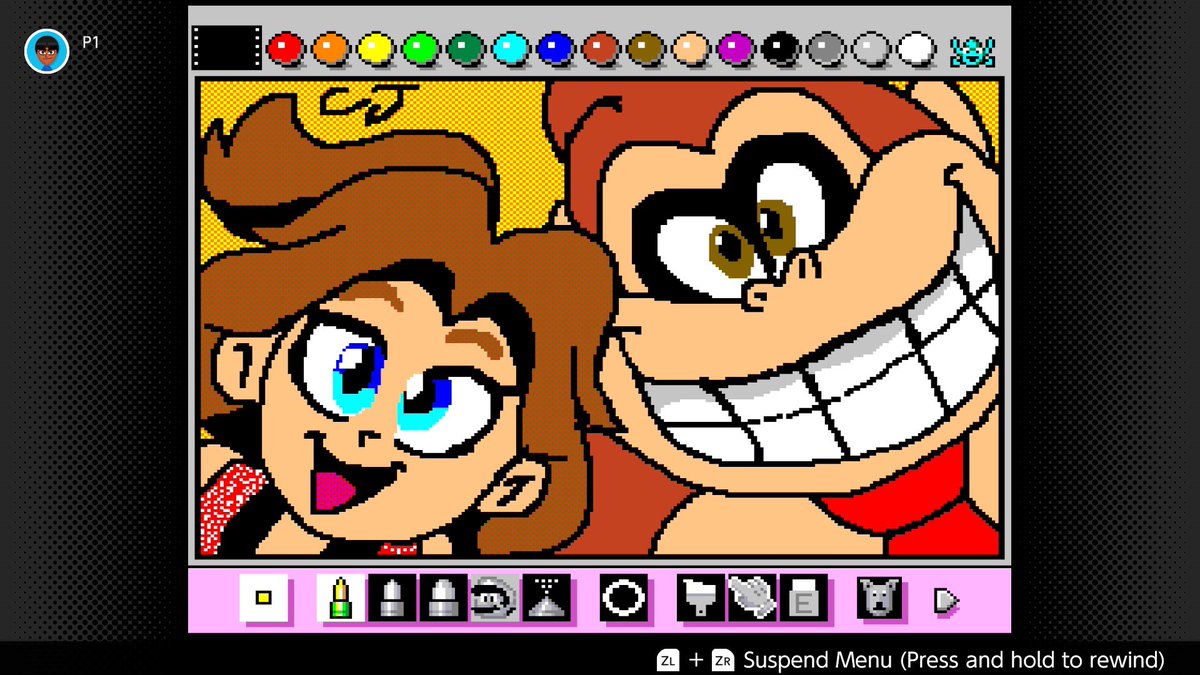The height and width of the screenshot is (675, 1200).
Task: Pick the black paint color
Action: [781, 48]
